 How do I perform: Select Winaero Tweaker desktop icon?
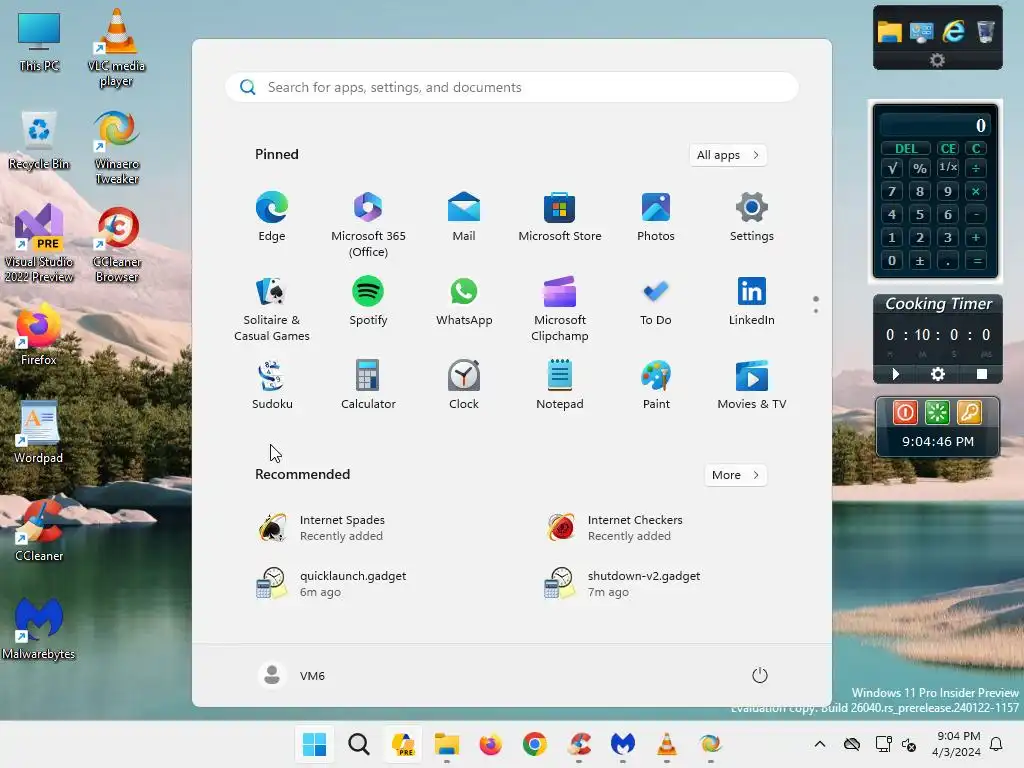point(116,148)
